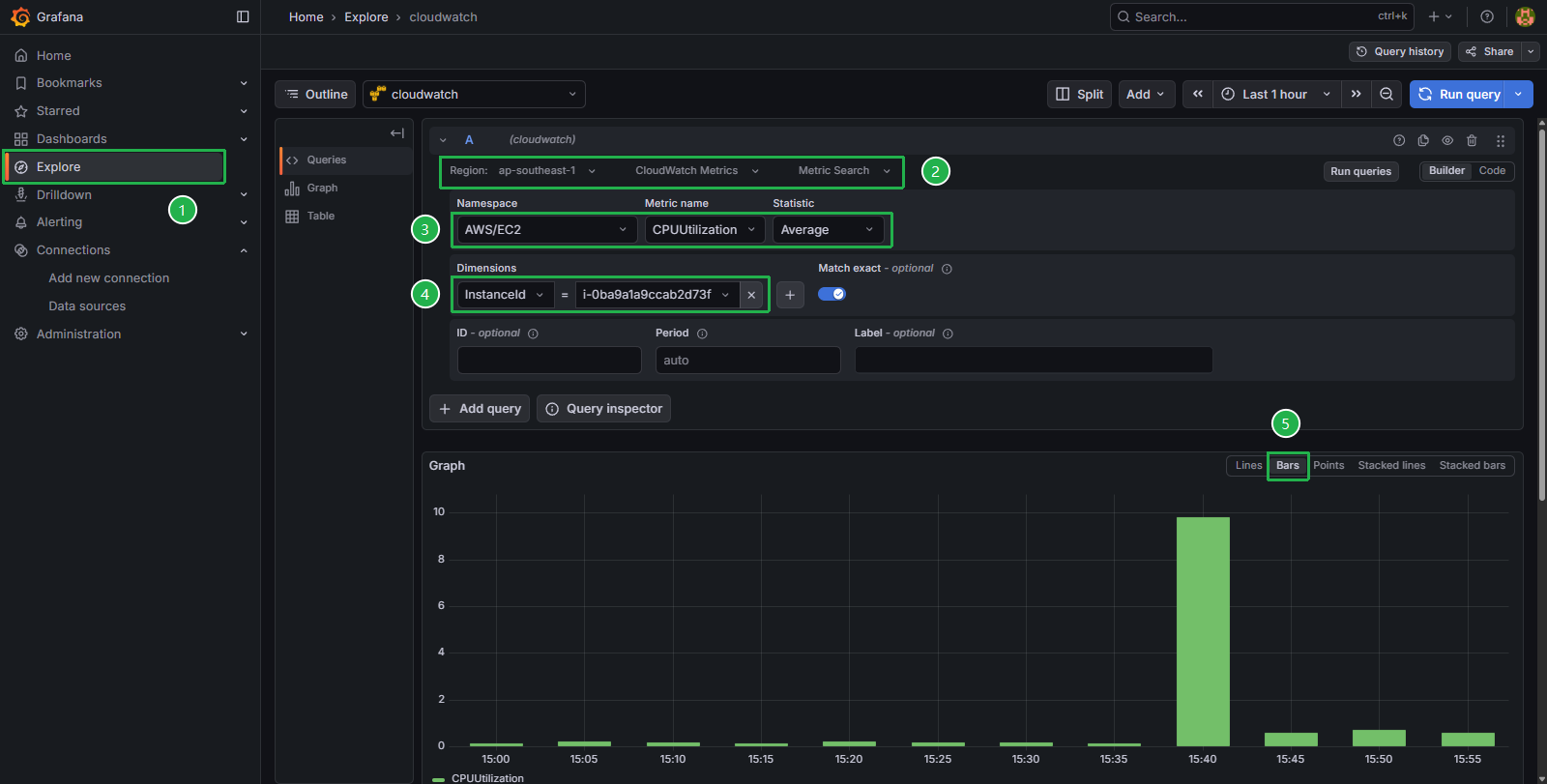The height and width of the screenshot is (784, 1547).
Task: Add a new dimension with plus
Action: 790,295
